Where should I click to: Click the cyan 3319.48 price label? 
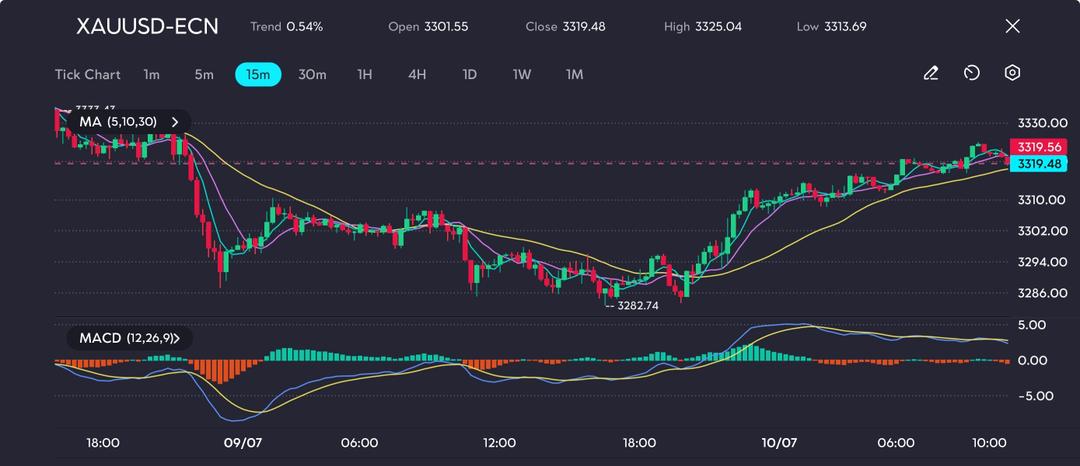(1037, 163)
